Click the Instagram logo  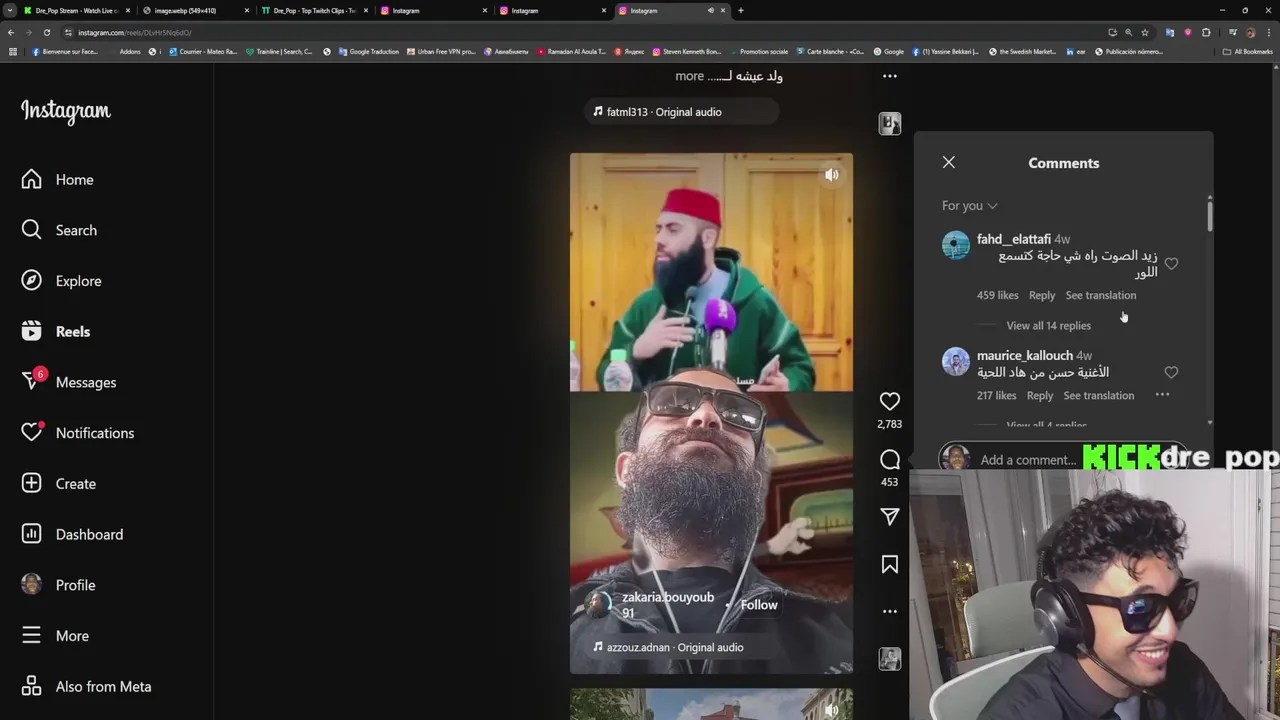click(66, 111)
